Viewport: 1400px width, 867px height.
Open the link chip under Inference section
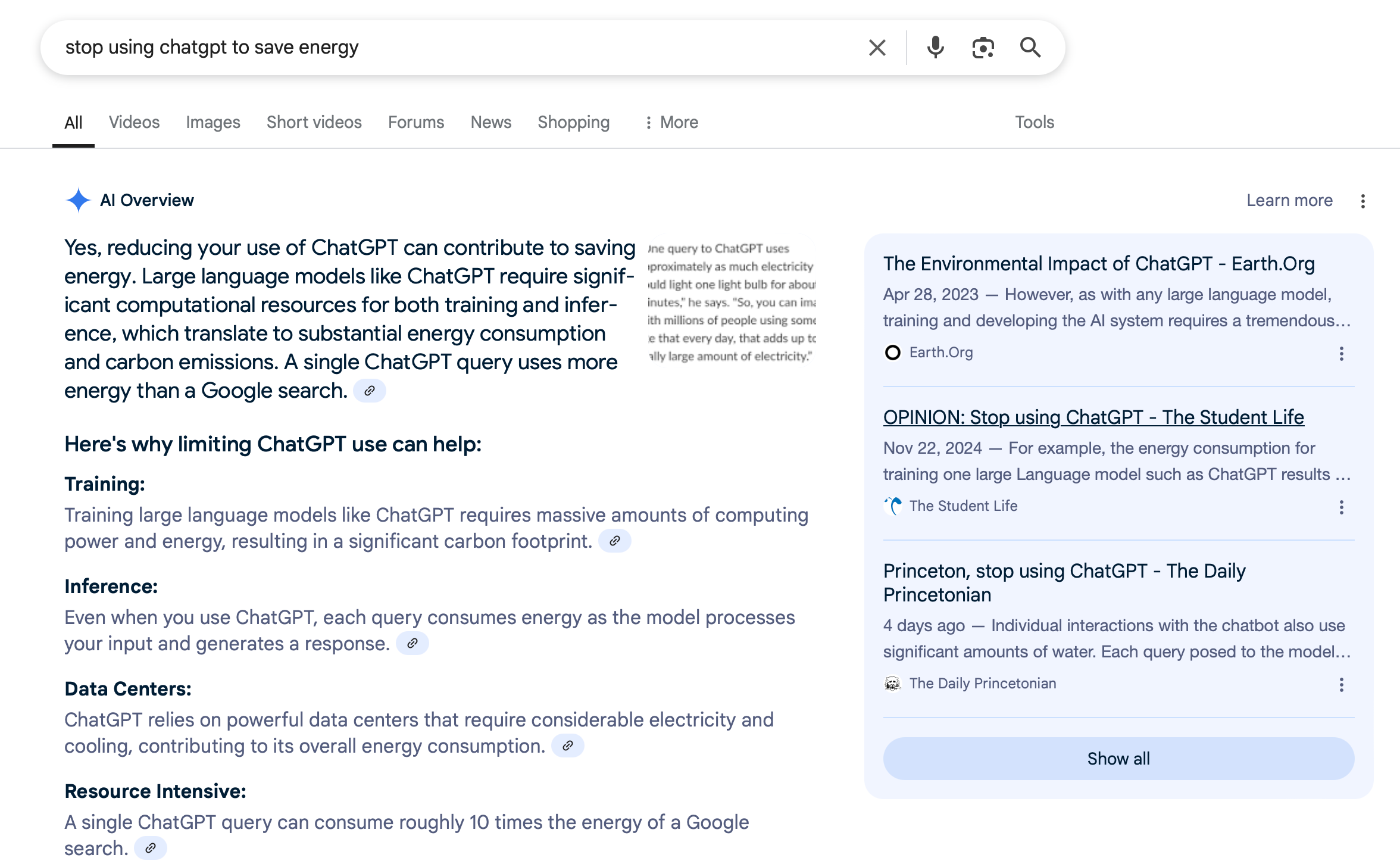(x=413, y=643)
